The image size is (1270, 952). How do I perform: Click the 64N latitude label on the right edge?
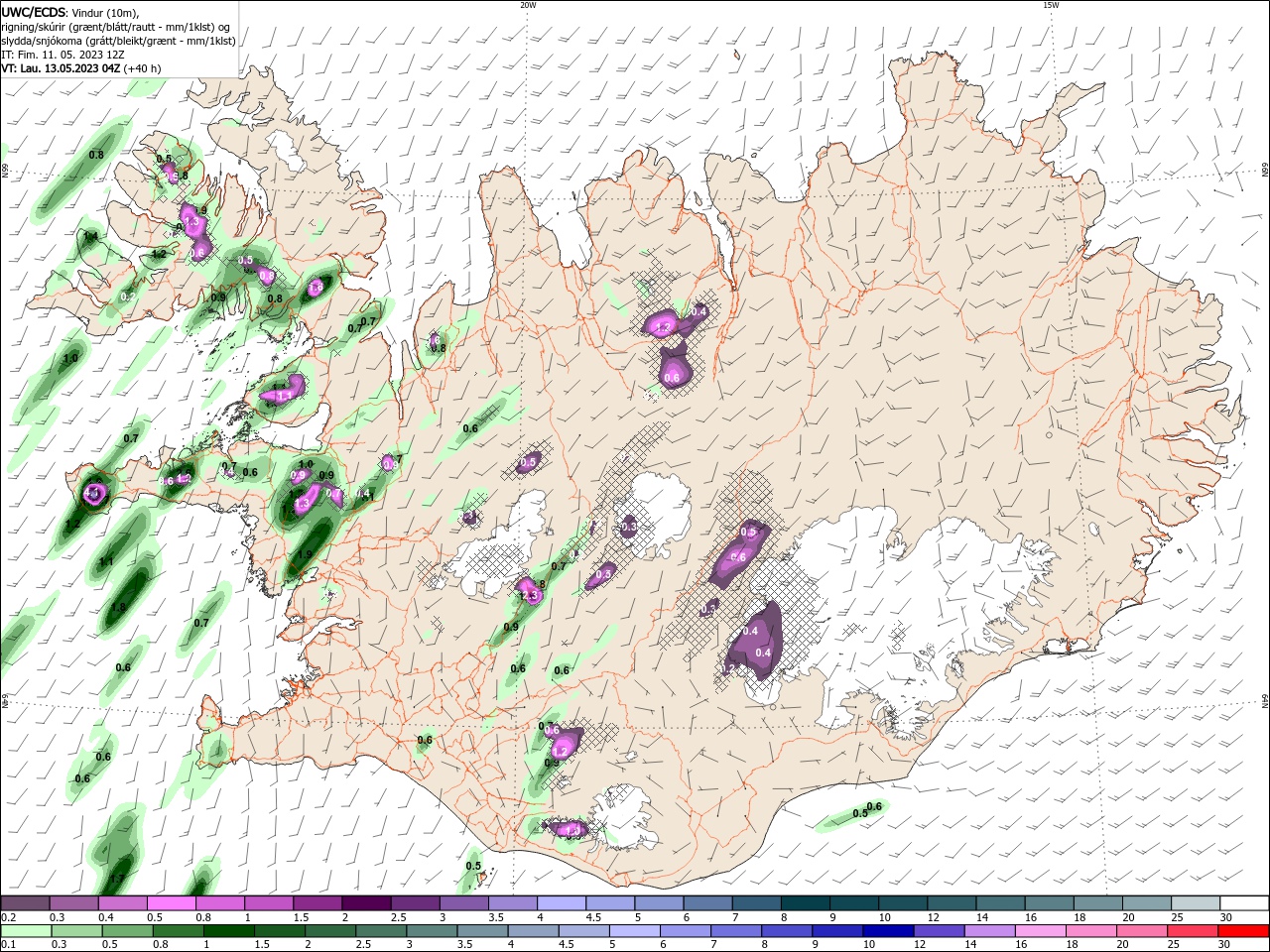click(1265, 701)
